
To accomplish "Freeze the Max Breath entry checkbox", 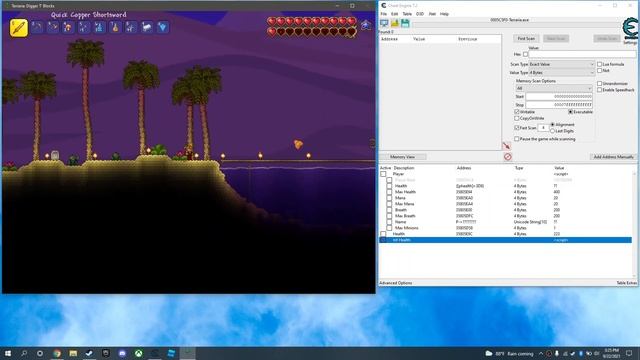I will tap(389, 216).
